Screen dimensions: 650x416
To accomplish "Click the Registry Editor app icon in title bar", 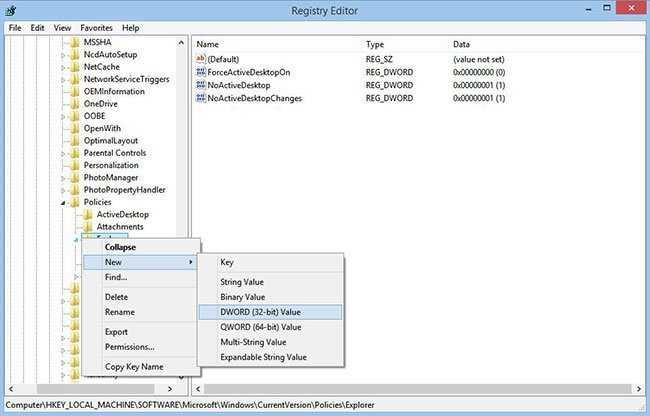I will point(11,10).
